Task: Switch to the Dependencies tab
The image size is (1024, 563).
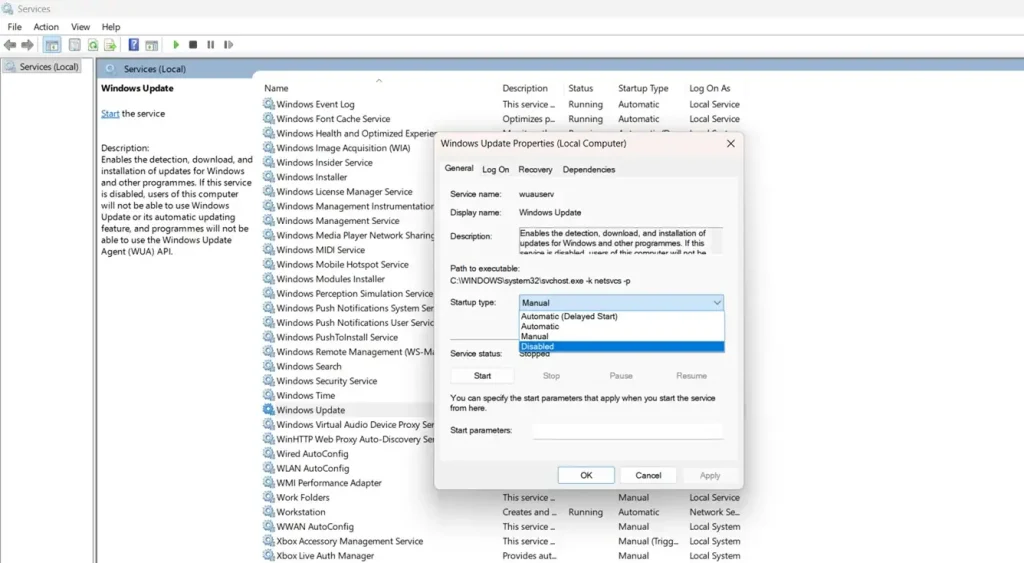Action: (x=589, y=169)
